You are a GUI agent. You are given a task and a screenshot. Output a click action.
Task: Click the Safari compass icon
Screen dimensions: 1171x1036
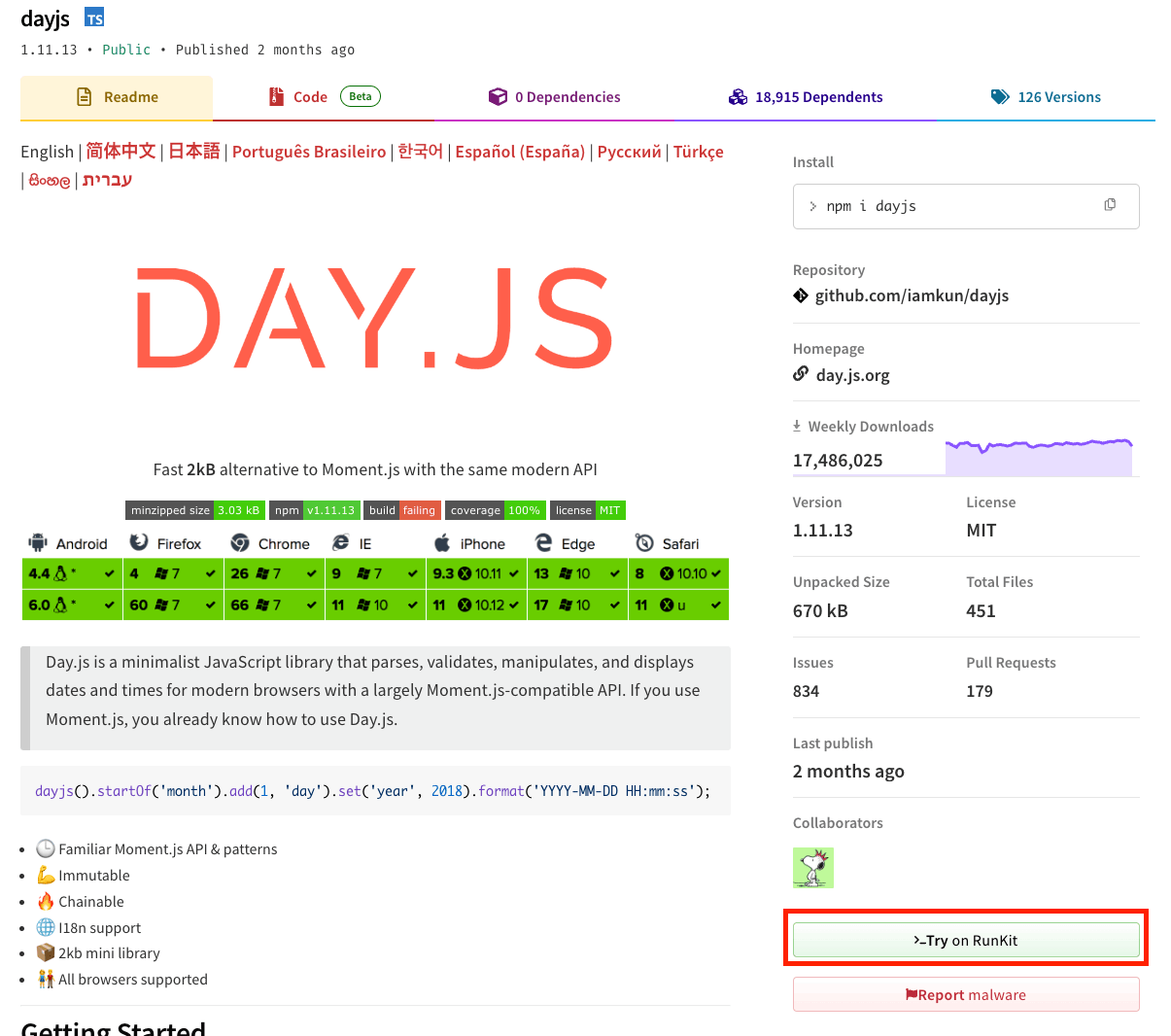tap(644, 542)
